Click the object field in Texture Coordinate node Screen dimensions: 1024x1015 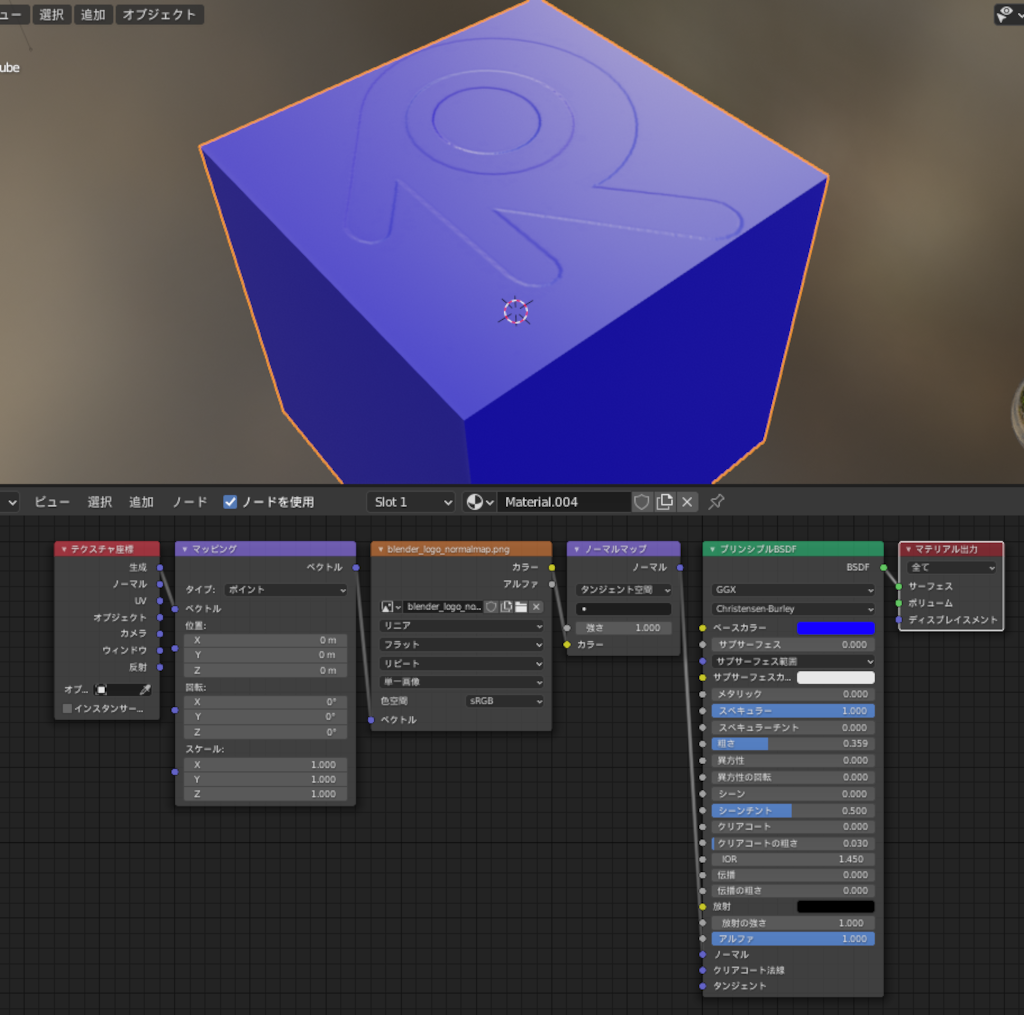tap(116, 689)
